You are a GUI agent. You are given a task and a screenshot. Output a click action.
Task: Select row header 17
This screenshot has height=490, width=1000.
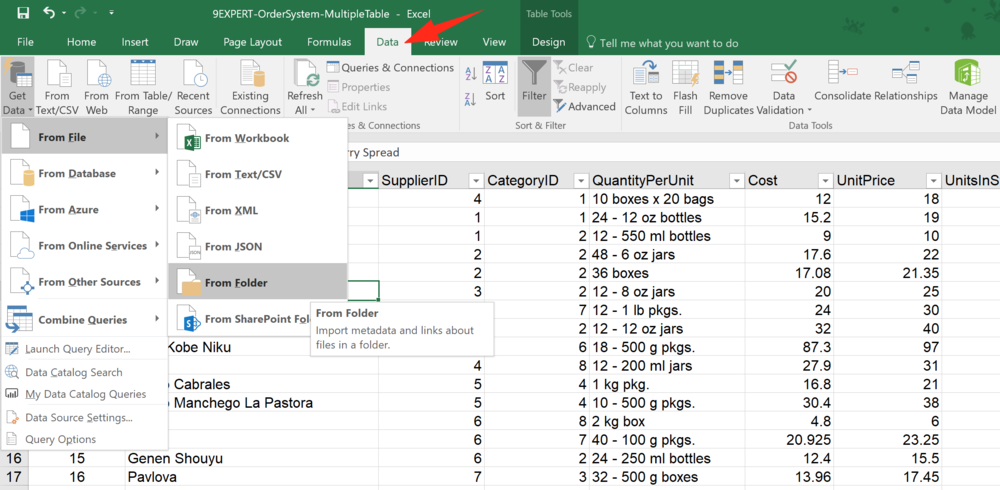pyautogui.click(x=15, y=477)
